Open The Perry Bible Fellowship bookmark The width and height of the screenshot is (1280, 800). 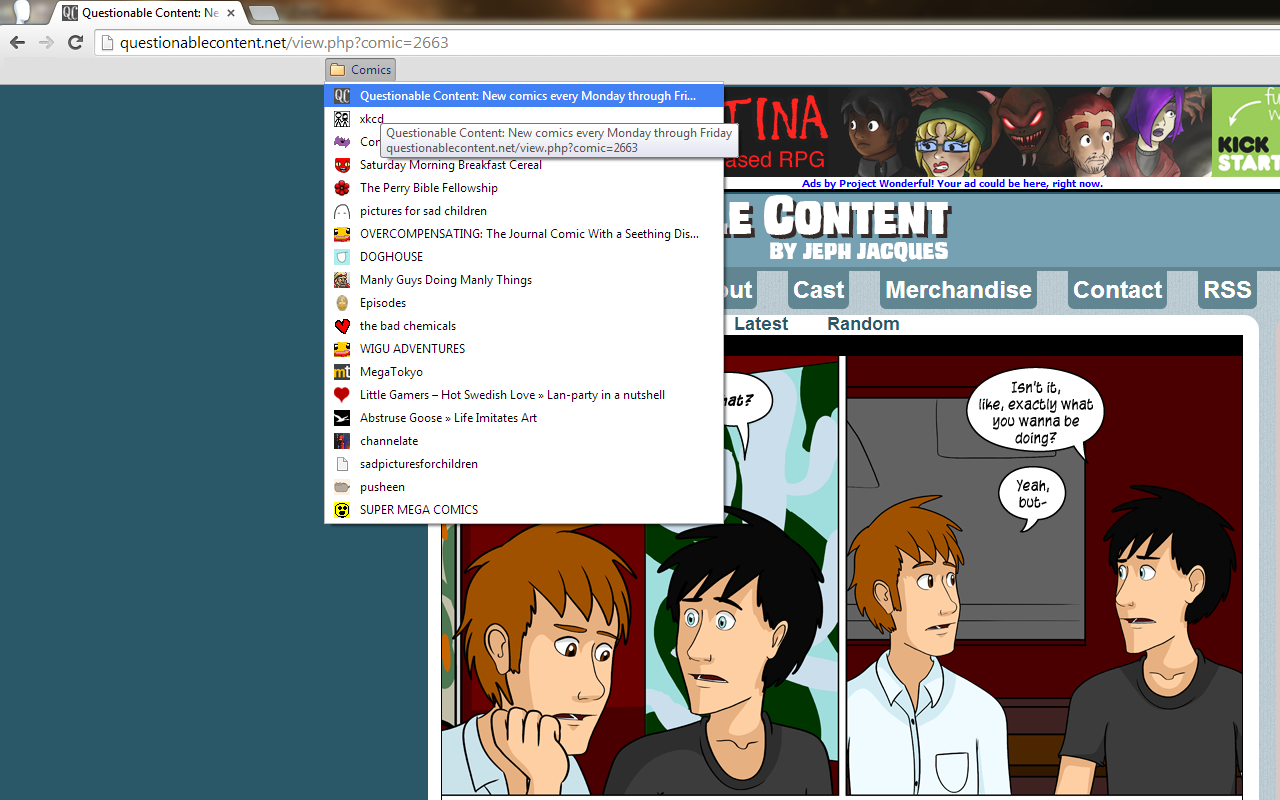tap(429, 187)
